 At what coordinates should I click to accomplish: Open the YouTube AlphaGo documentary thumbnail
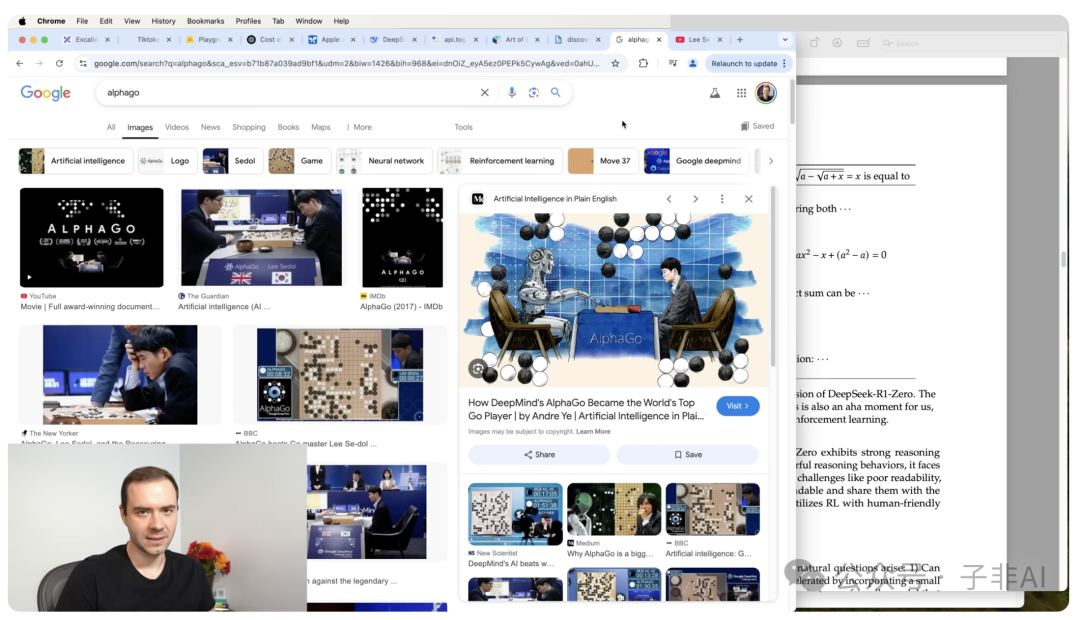(92, 238)
